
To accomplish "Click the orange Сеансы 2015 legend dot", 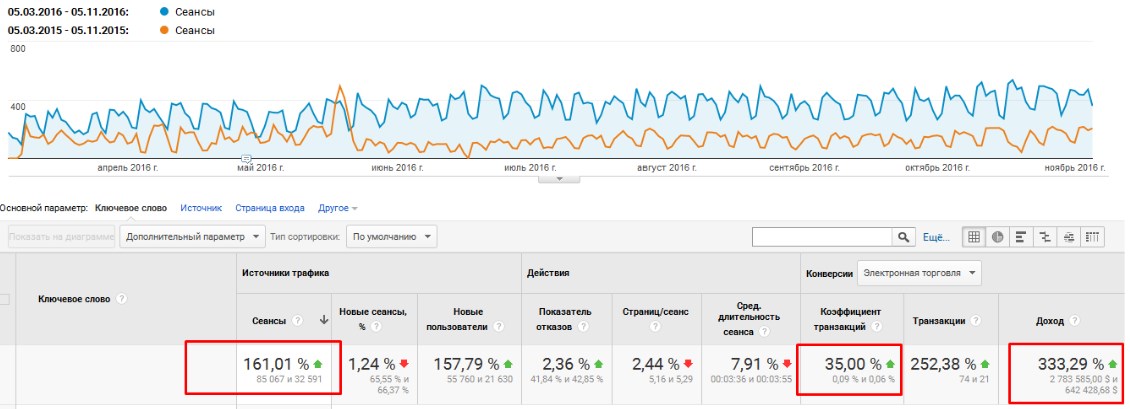I will point(165,30).
